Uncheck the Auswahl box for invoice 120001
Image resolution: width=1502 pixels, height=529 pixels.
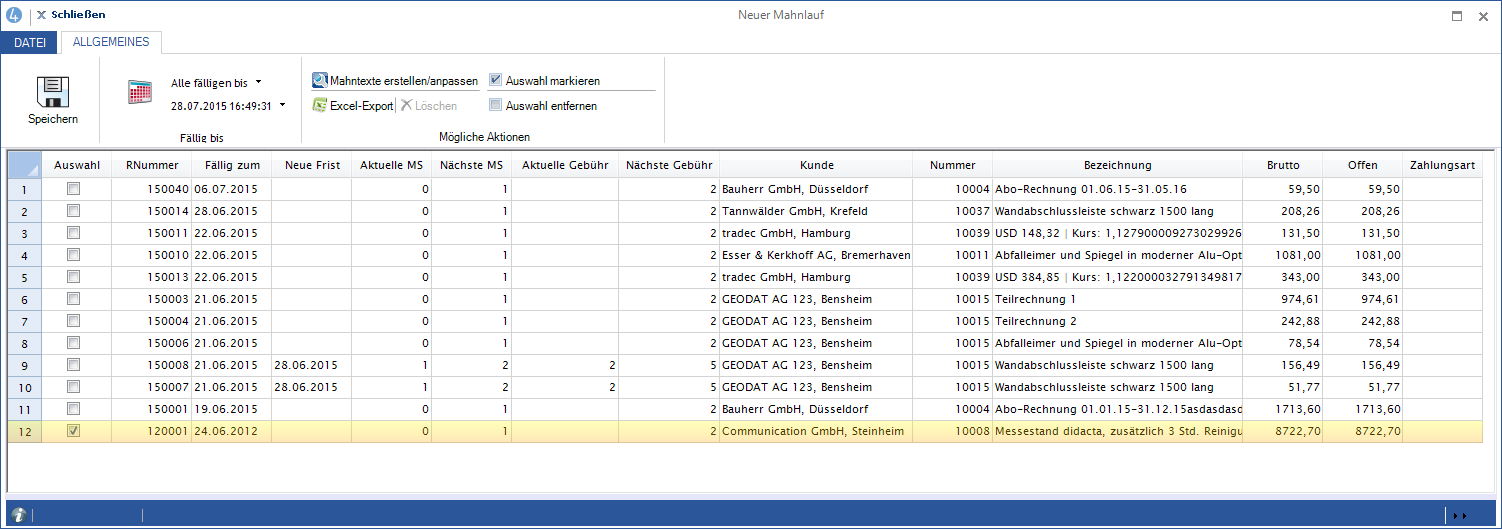(73, 431)
